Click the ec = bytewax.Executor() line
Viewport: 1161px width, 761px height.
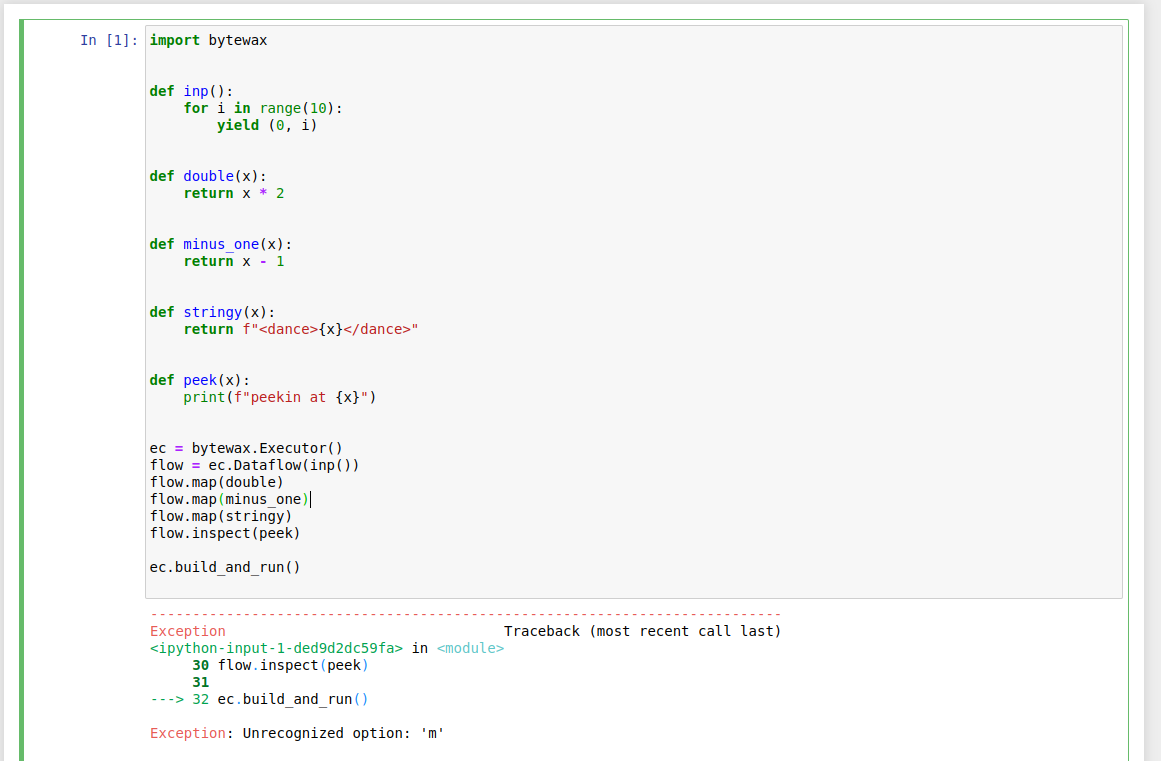tap(246, 449)
